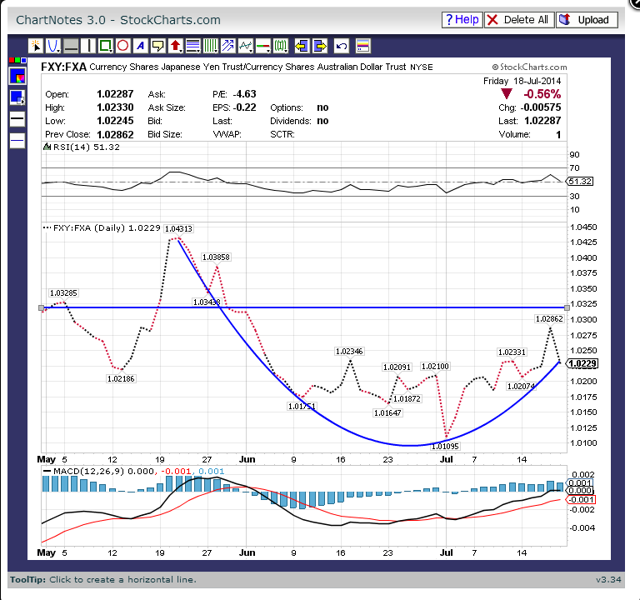Image resolution: width=640 pixels, height=600 pixels.
Task: Click the RSI(14) indicator icon
Action: [47, 147]
